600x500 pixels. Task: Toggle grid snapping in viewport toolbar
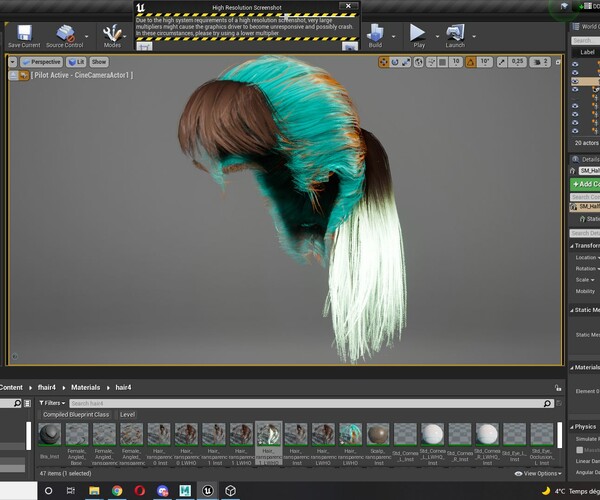point(443,62)
